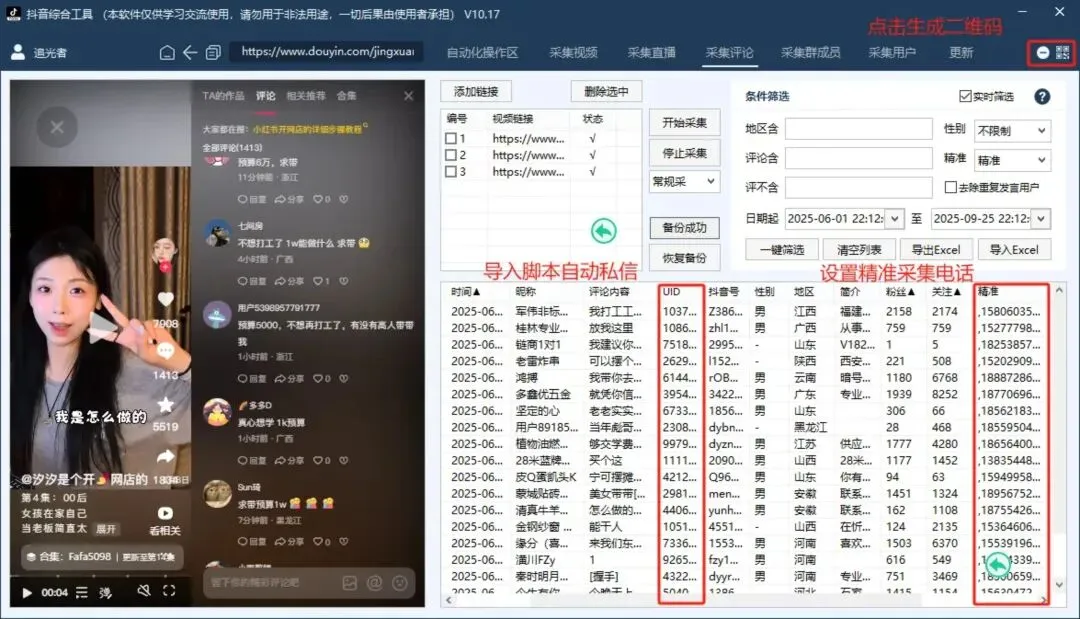The height and width of the screenshot is (619, 1080).
Task: Open the 采集用户 tab
Action: [892, 52]
